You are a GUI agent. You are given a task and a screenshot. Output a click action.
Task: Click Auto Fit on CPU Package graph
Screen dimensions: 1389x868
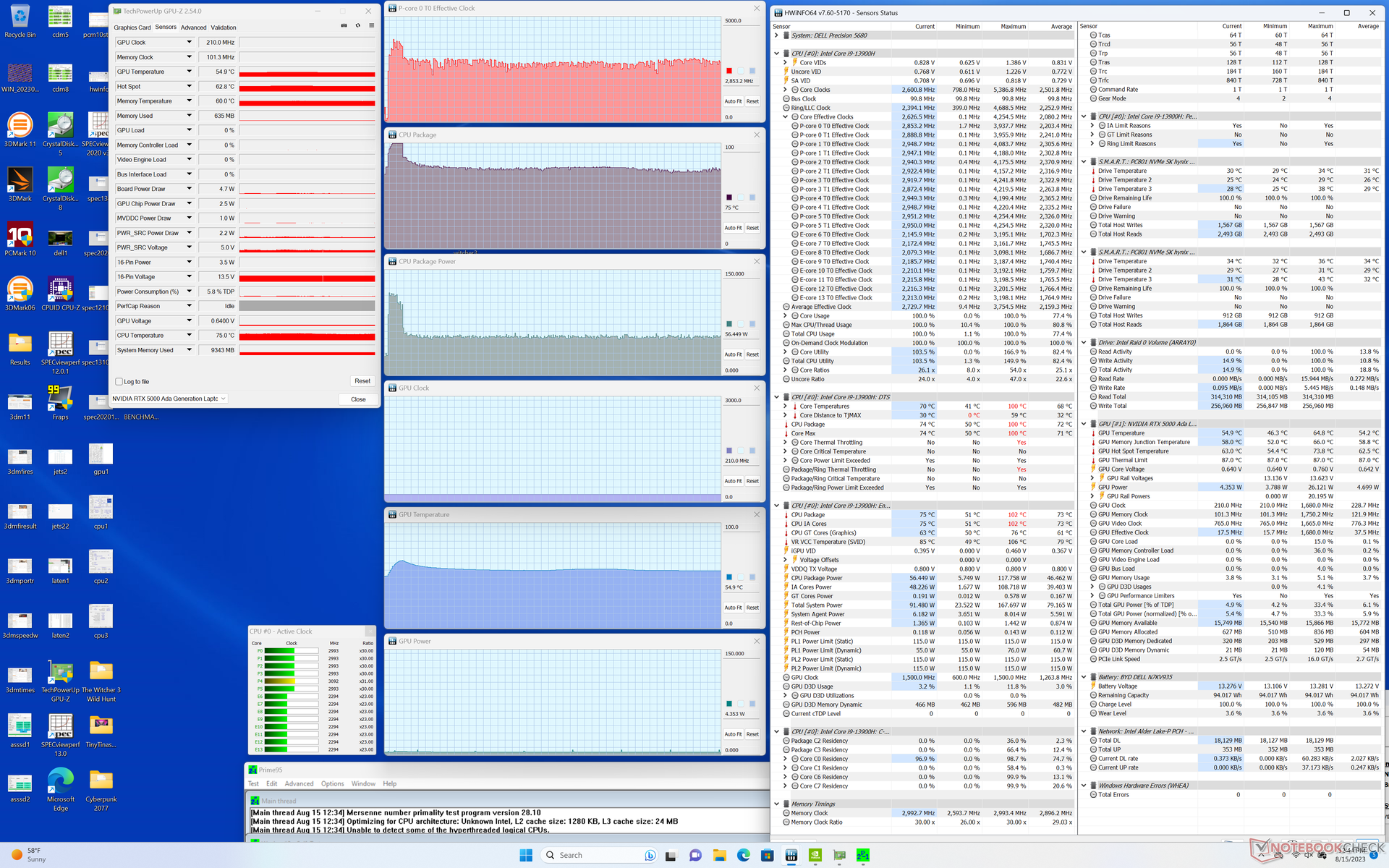(x=733, y=228)
